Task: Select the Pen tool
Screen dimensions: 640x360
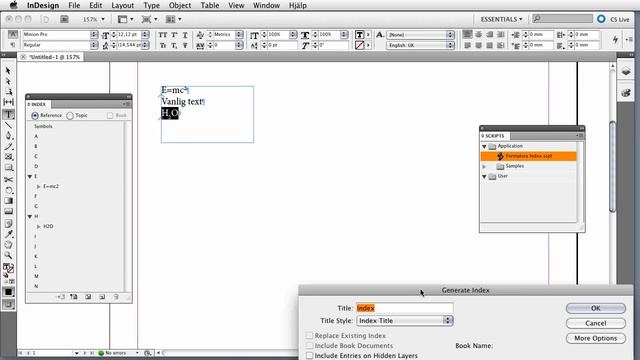Action: 8,136
